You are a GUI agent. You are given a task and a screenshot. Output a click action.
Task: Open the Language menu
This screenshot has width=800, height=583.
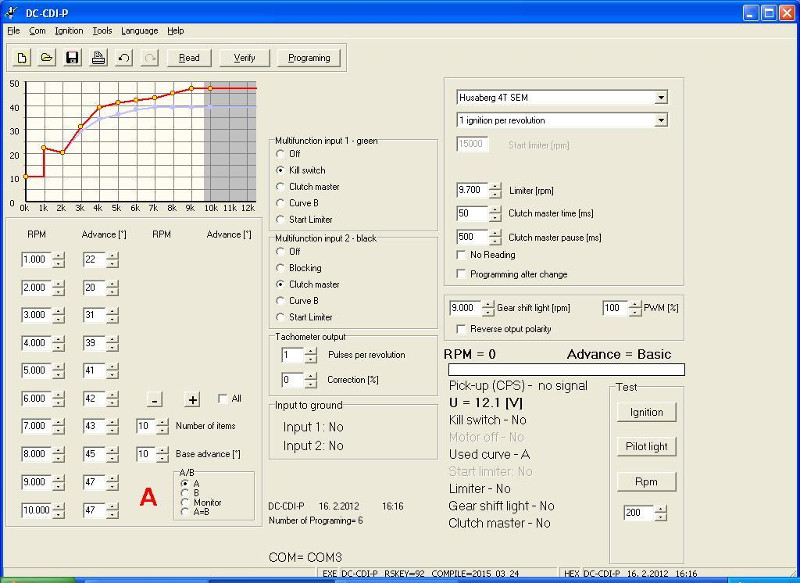pyautogui.click(x=139, y=31)
